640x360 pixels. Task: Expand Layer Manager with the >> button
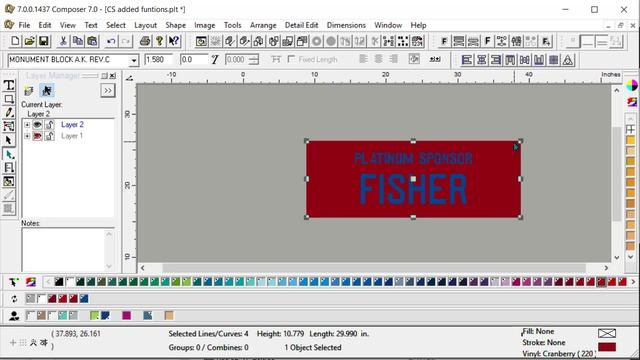coord(108,91)
